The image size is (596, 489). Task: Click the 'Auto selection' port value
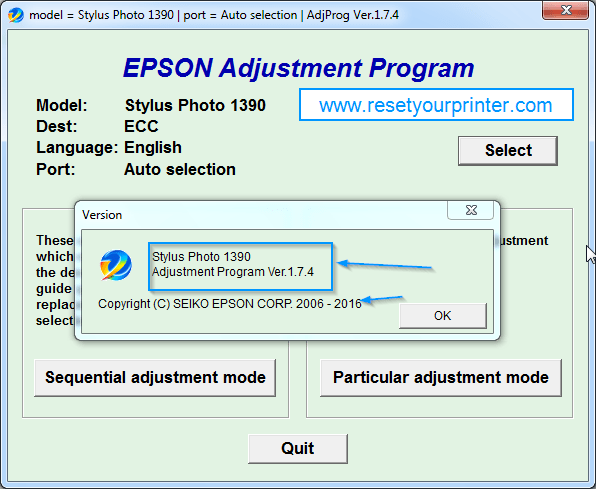click(180, 170)
